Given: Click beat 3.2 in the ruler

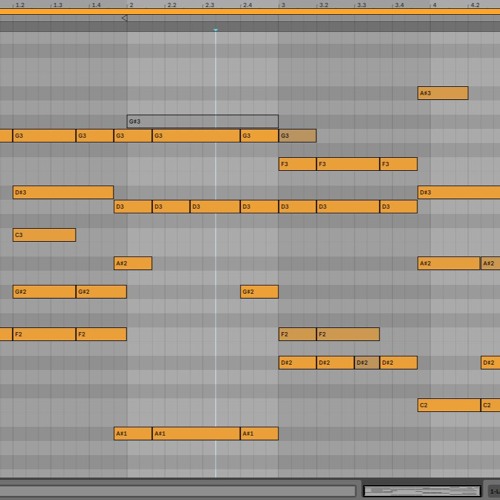Looking at the screenshot, I should [x=324, y=5].
